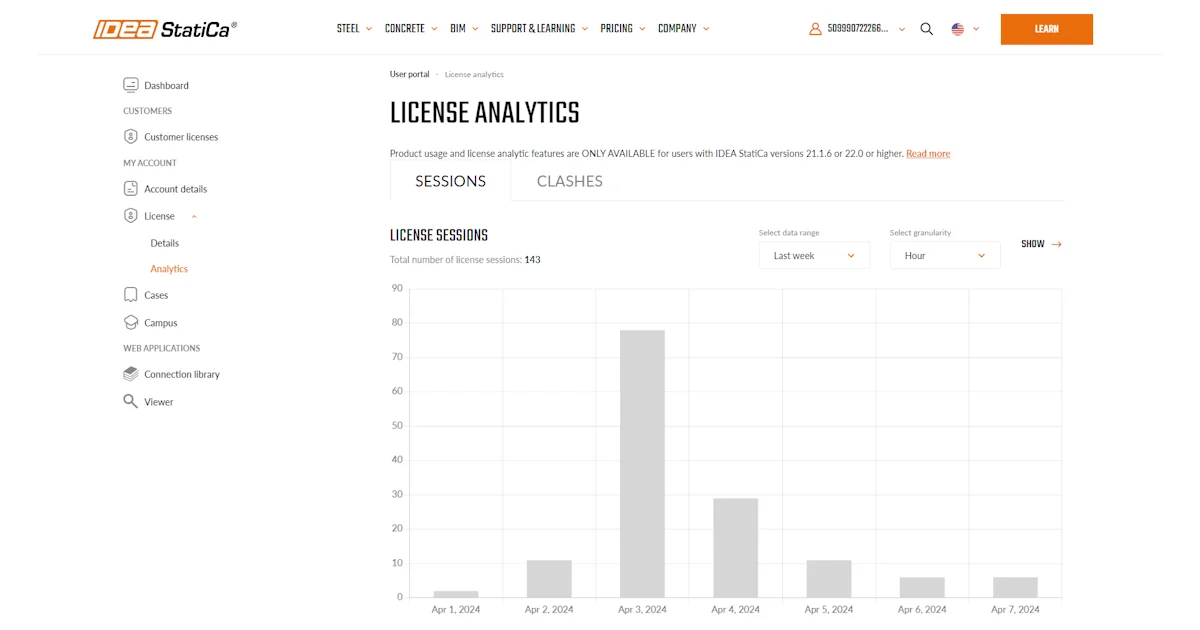The height and width of the screenshot is (630, 1200).
Task: Click the Campus graduation cap icon
Action: coord(130,323)
